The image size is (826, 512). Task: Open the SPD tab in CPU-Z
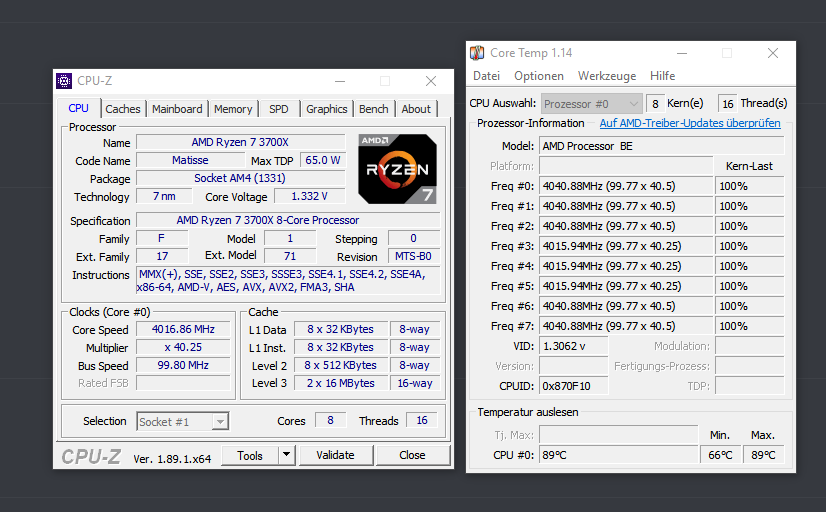pos(279,109)
